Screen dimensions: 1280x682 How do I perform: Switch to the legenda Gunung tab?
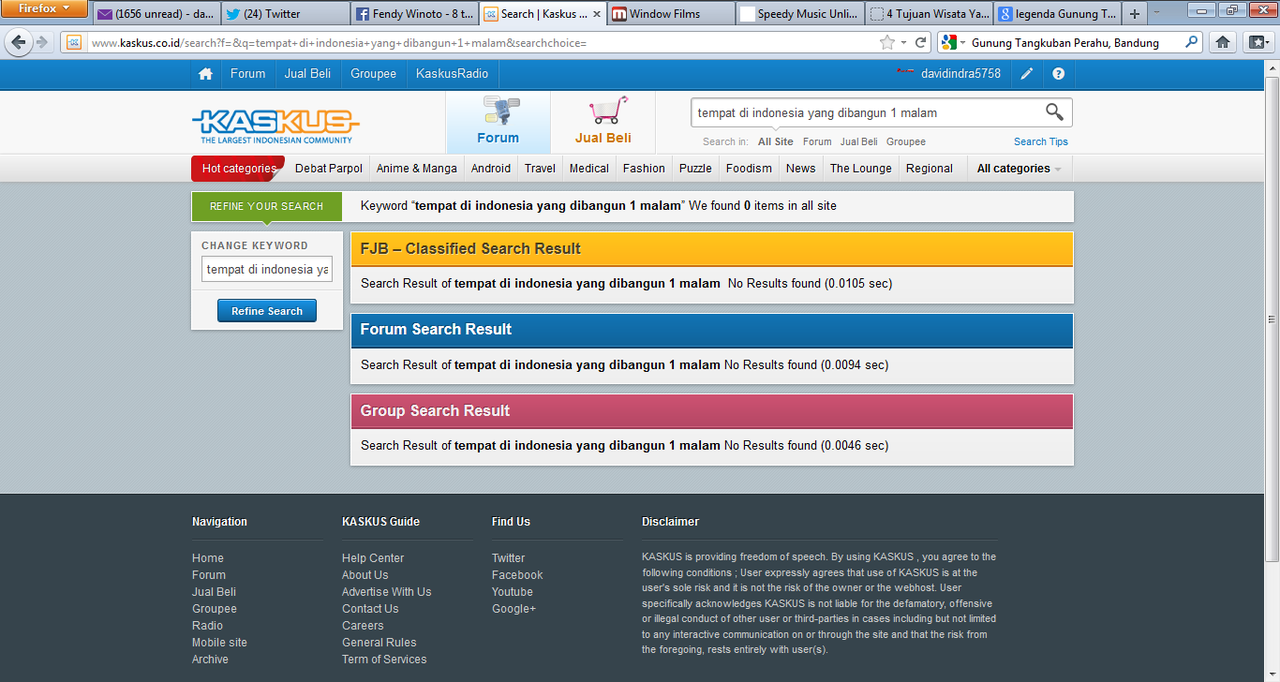pyautogui.click(x=1057, y=14)
